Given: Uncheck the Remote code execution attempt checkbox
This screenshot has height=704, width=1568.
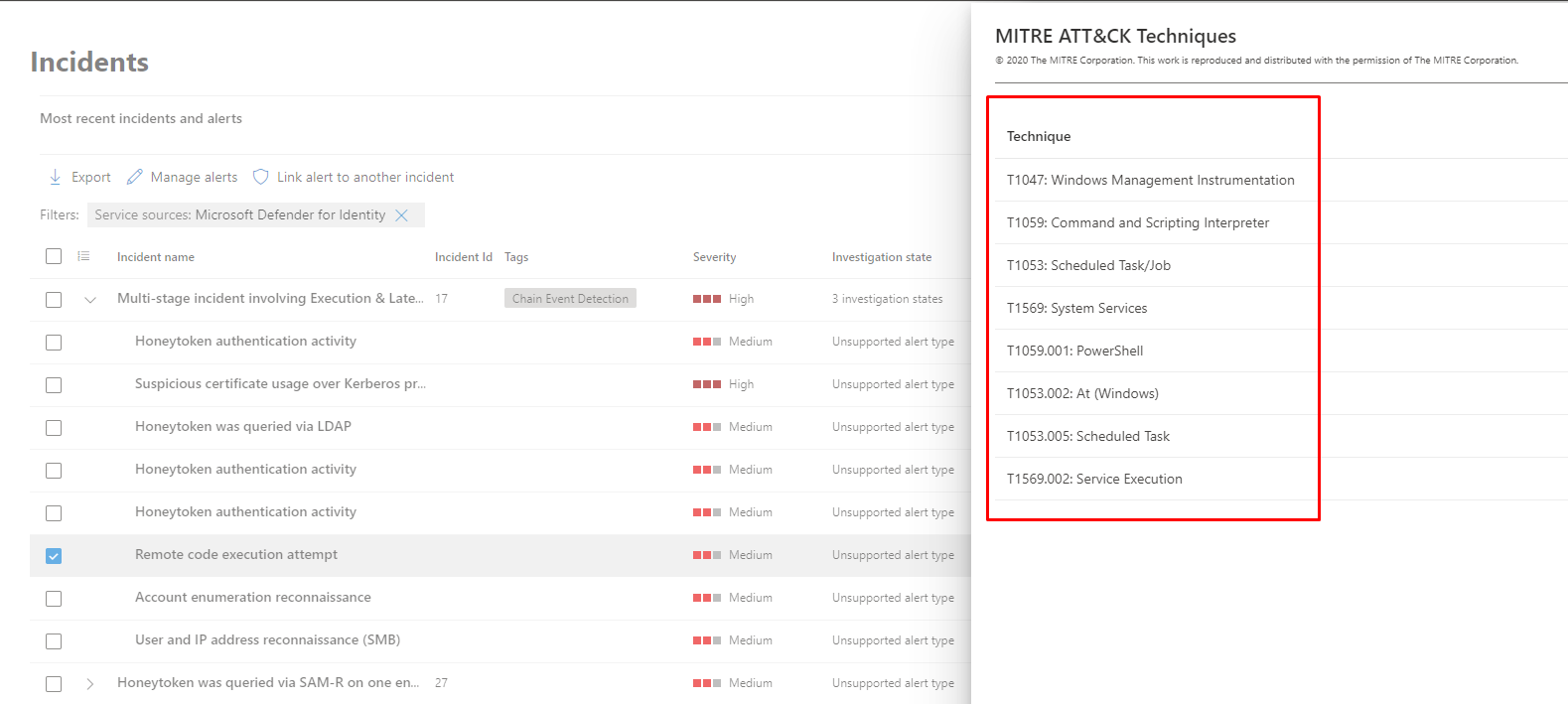Looking at the screenshot, I should [54, 556].
